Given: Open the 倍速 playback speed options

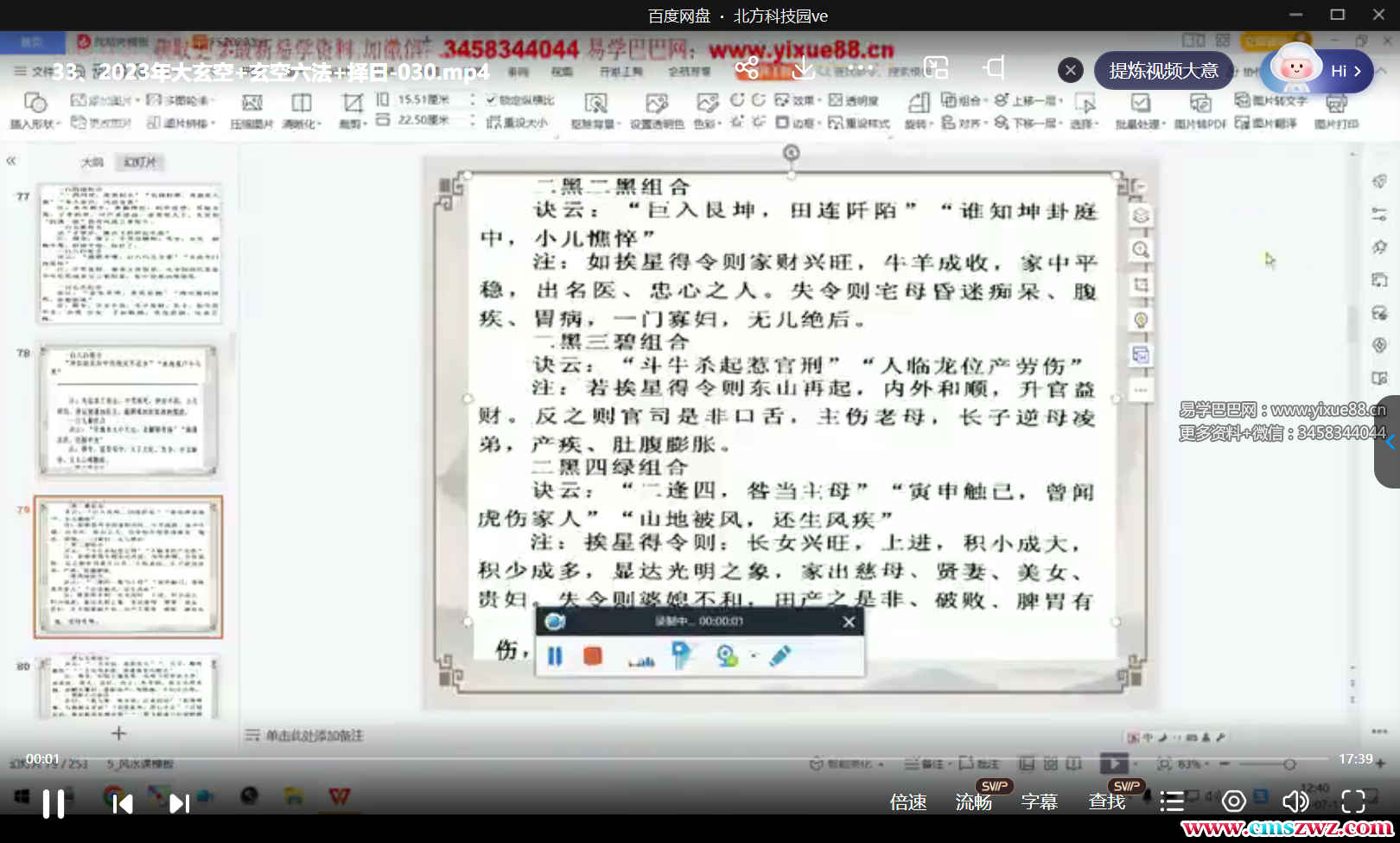Looking at the screenshot, I should click(908, 802).
